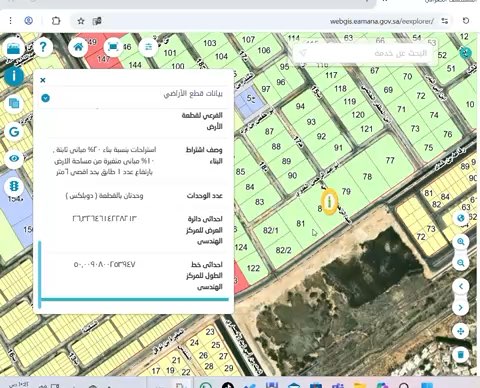Click the orange marker on the selected parcel
Viewport: 480px width, 388px height.
pyautogui.click(x=330, y=201)
